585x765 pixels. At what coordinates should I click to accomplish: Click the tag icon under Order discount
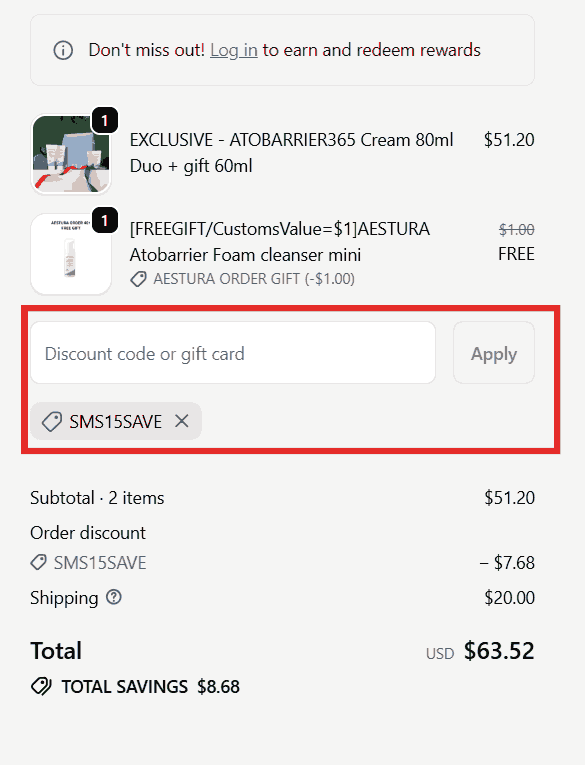(39, 563)
